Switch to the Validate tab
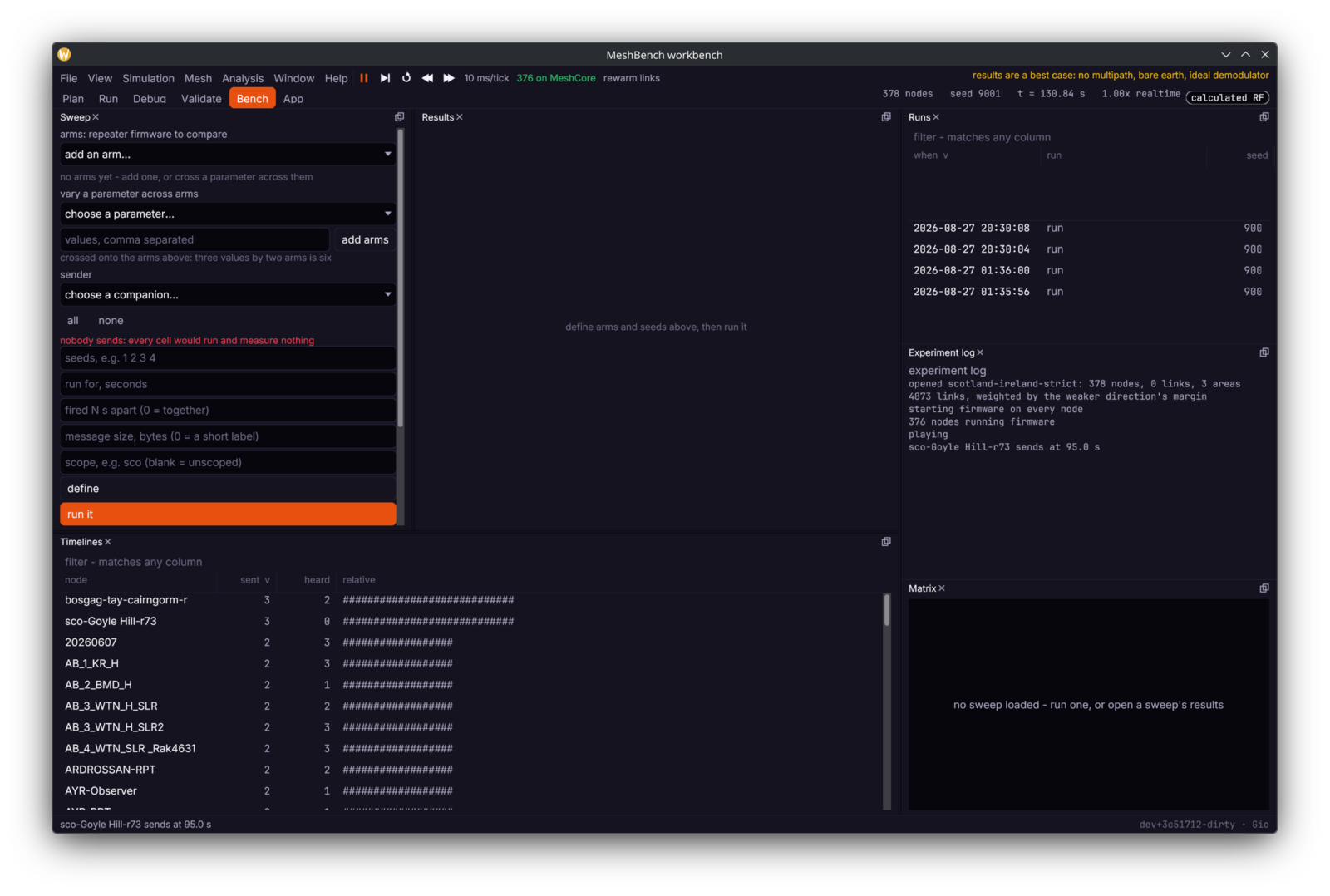This screenshot has height=896, width=1330. (201, 99)
